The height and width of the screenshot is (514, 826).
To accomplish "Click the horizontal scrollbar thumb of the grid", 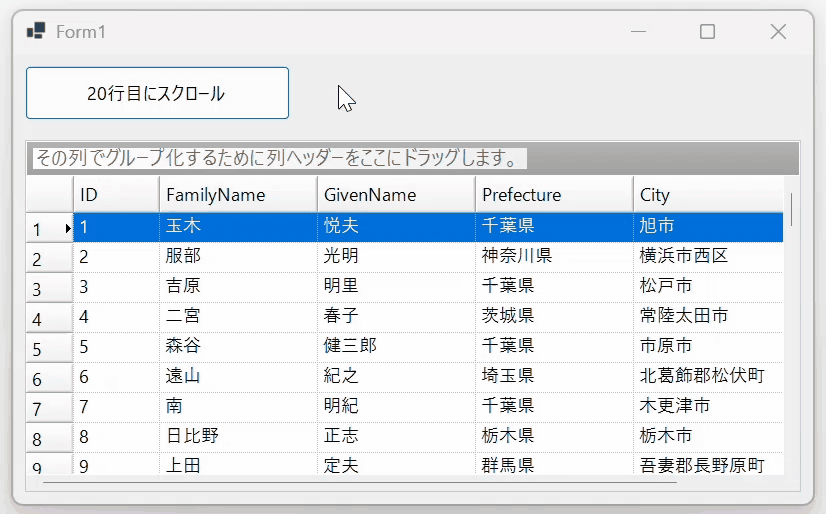I will (360, 482).
